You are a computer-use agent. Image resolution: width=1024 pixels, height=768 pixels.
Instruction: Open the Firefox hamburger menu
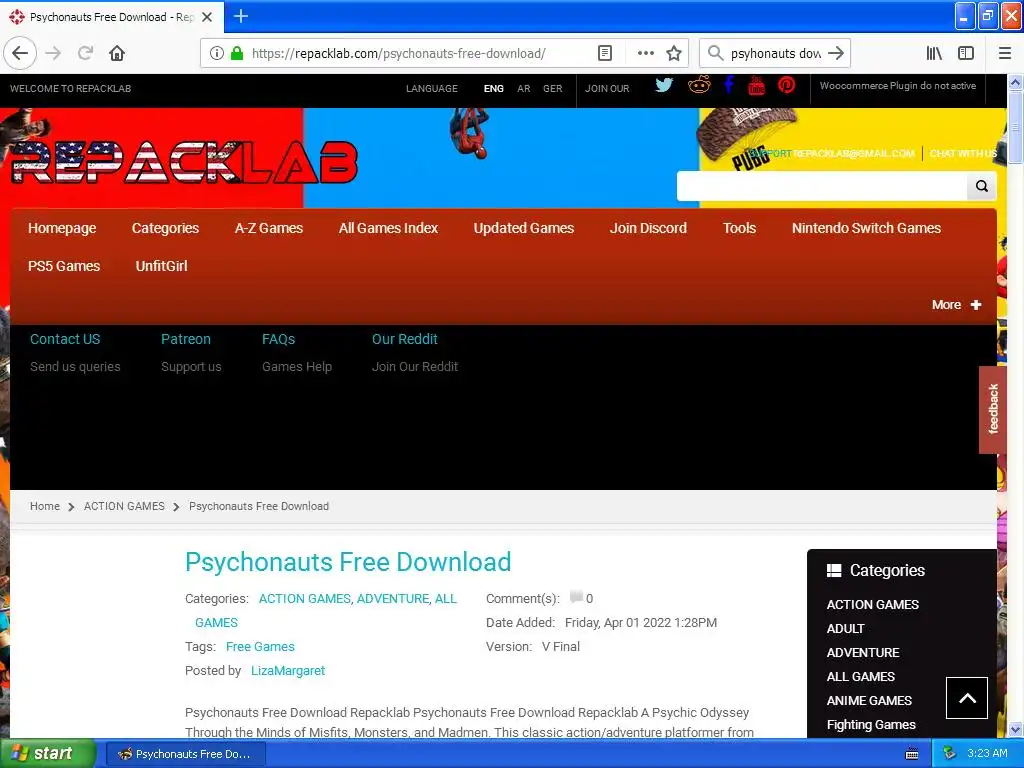coord(1004,53)
